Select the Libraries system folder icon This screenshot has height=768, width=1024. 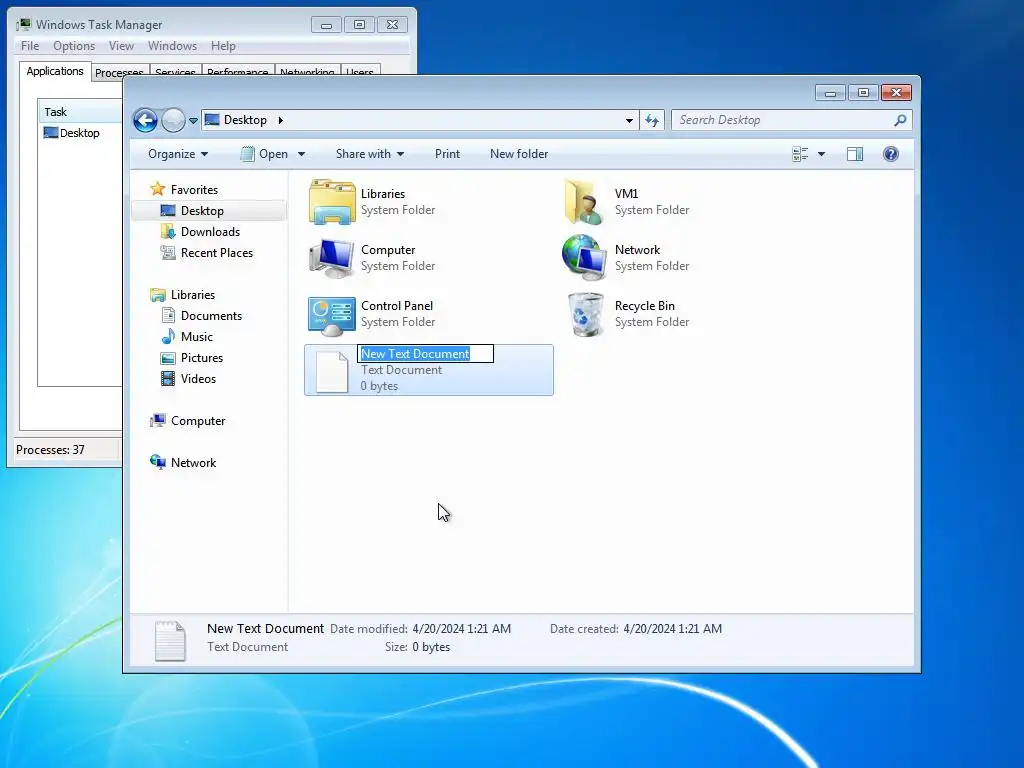coord(332,202)
